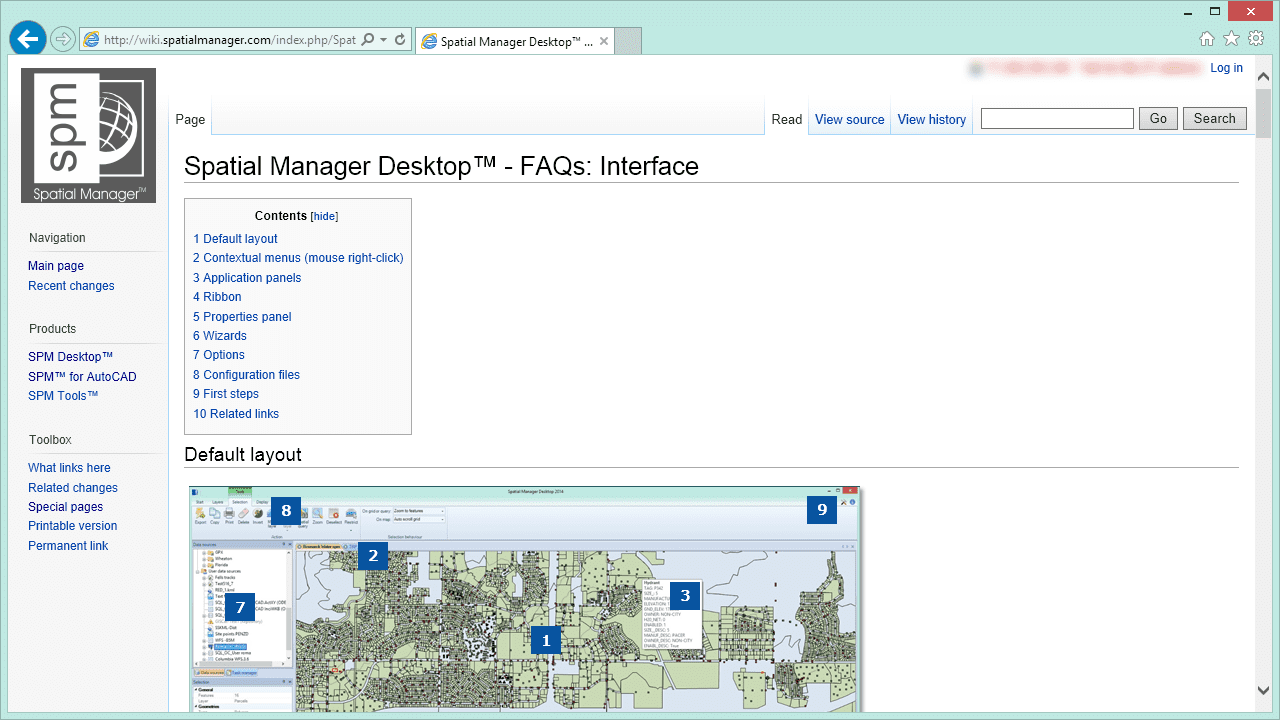
Task: Jump to 4 Ribbon section
Action: pyautogui.click(x=217, y=297)
